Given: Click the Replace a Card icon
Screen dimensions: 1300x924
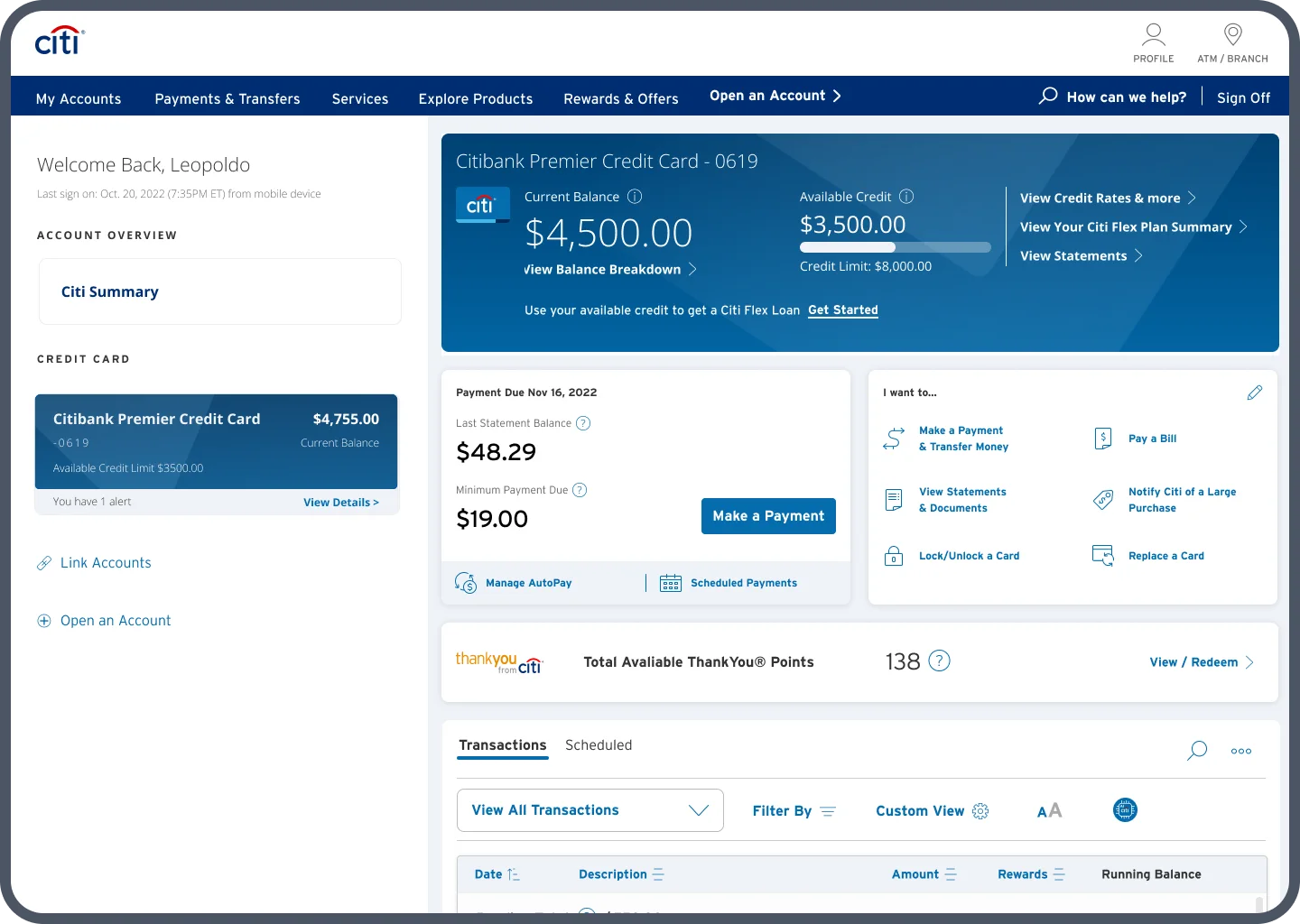Looking at the screenshot, I should (x=1103, y=556).
